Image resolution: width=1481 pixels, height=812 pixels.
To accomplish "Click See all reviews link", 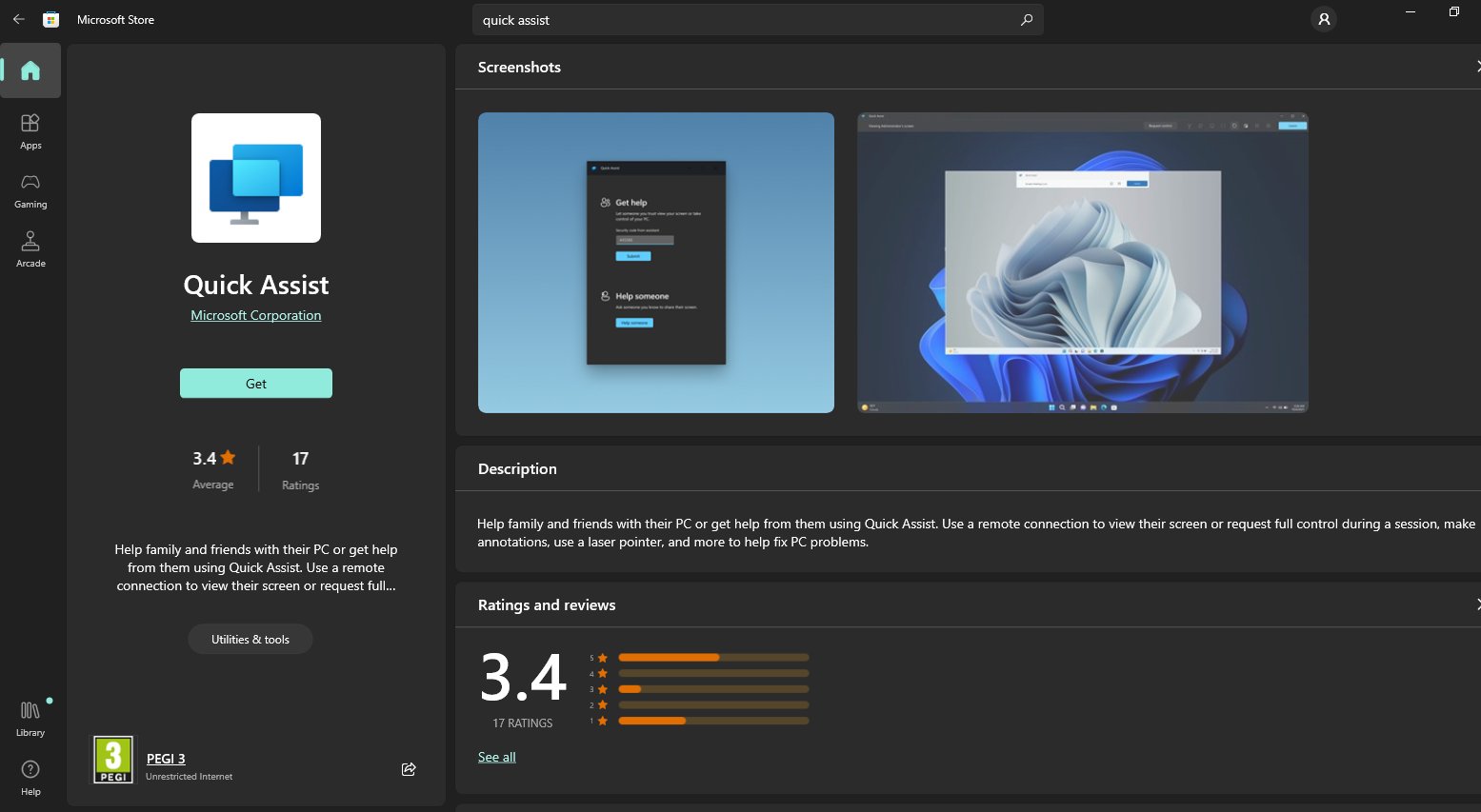I will point(497,757).
